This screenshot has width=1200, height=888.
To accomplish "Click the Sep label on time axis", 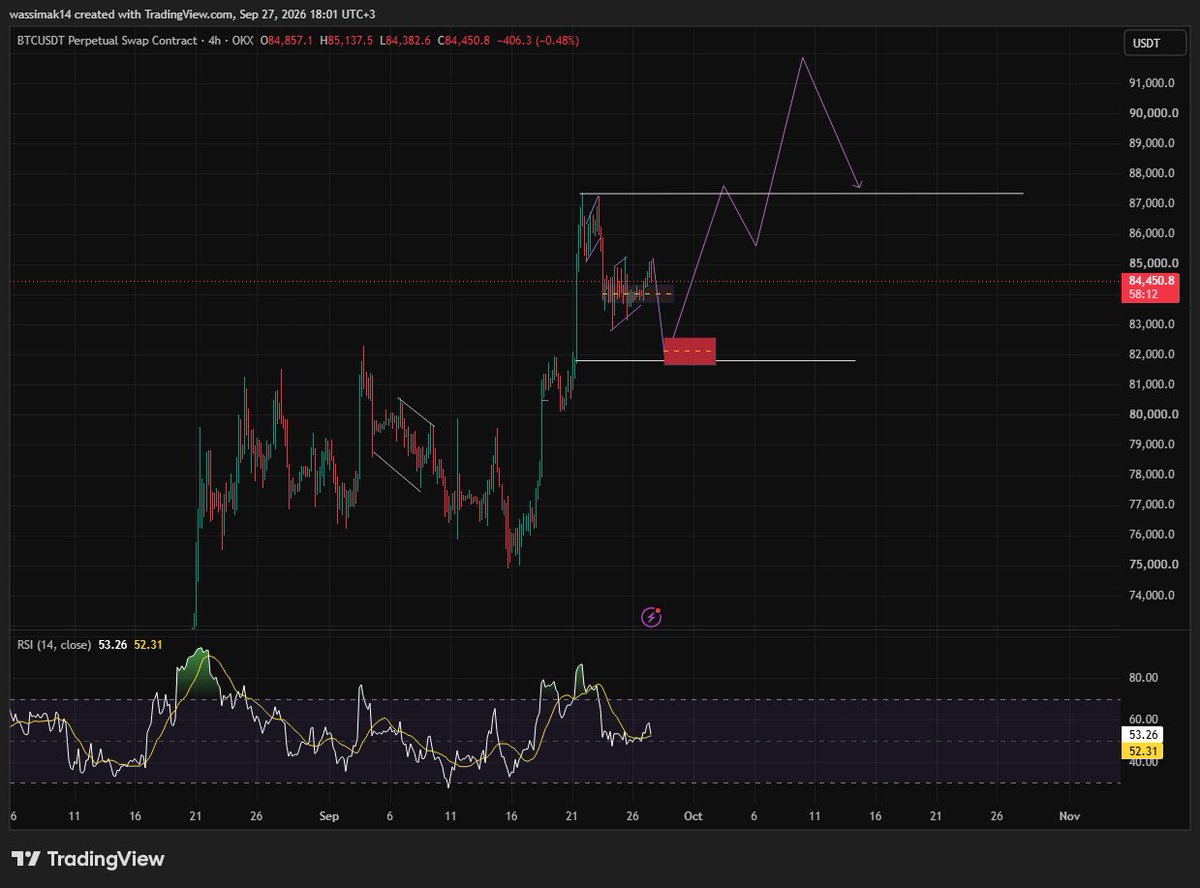I will (x=330, y=816).
